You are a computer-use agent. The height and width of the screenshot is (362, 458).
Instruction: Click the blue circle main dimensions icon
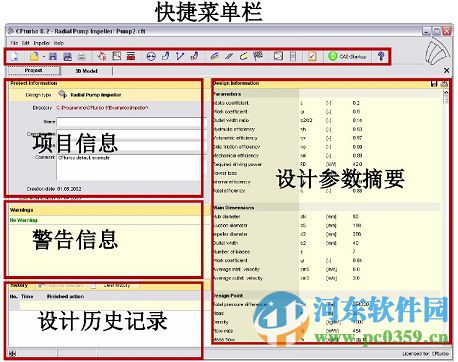pos(151,56)
